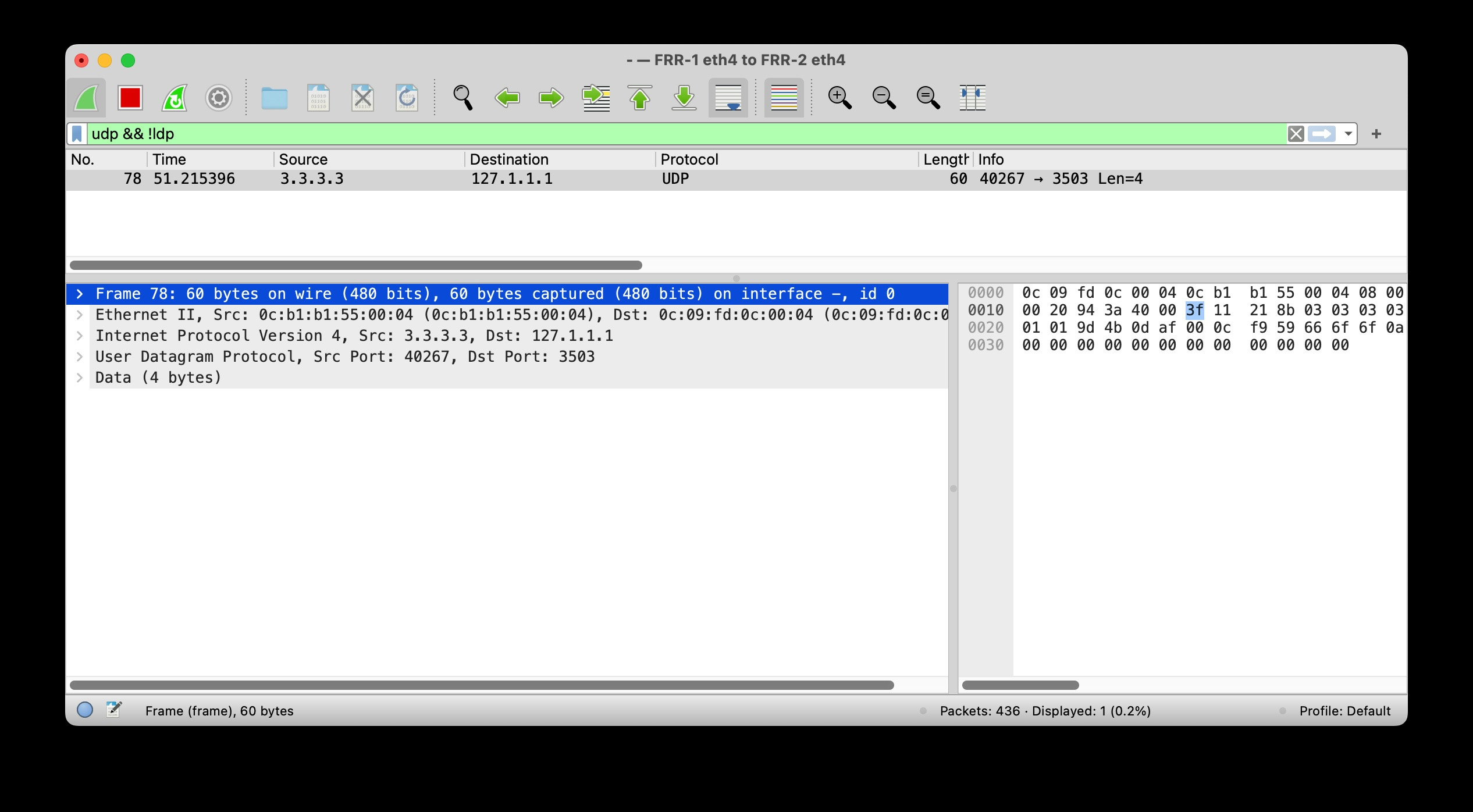Go to specified packet
This screenshot has height=812, width=1473.
pyautogui.click(x=596, y=98)
